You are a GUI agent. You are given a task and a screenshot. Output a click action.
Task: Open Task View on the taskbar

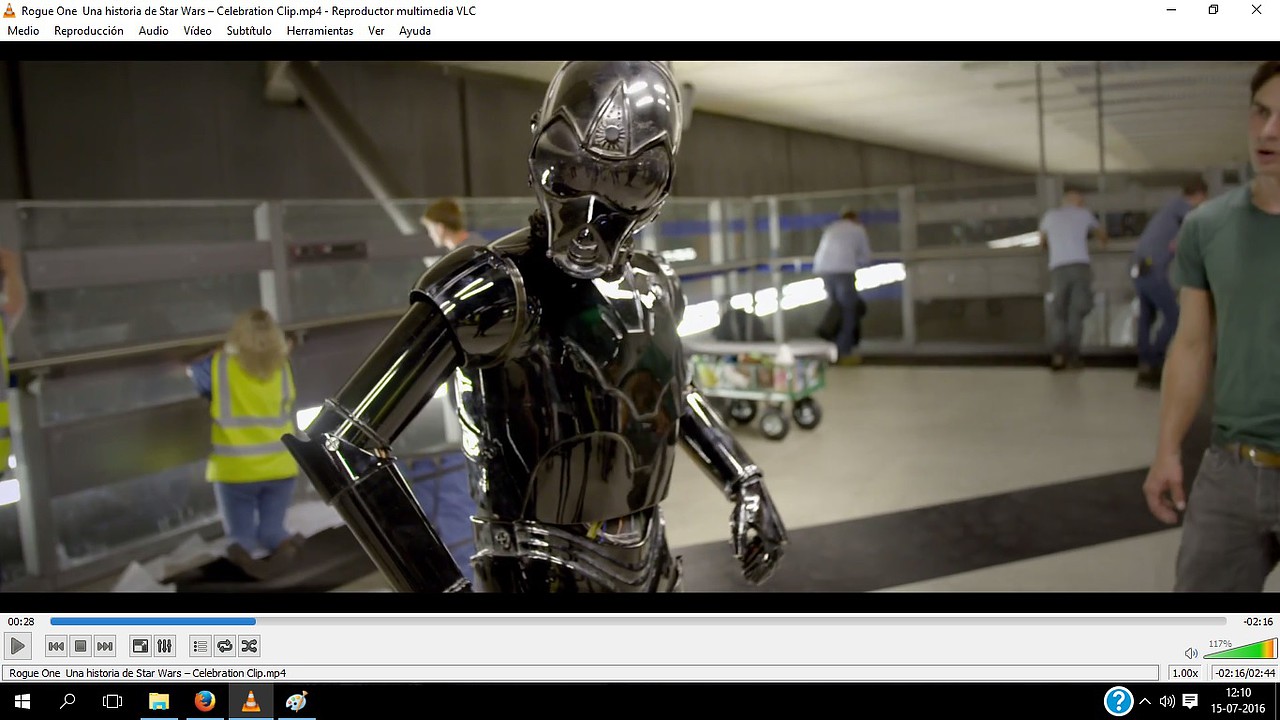pos(113,701)
